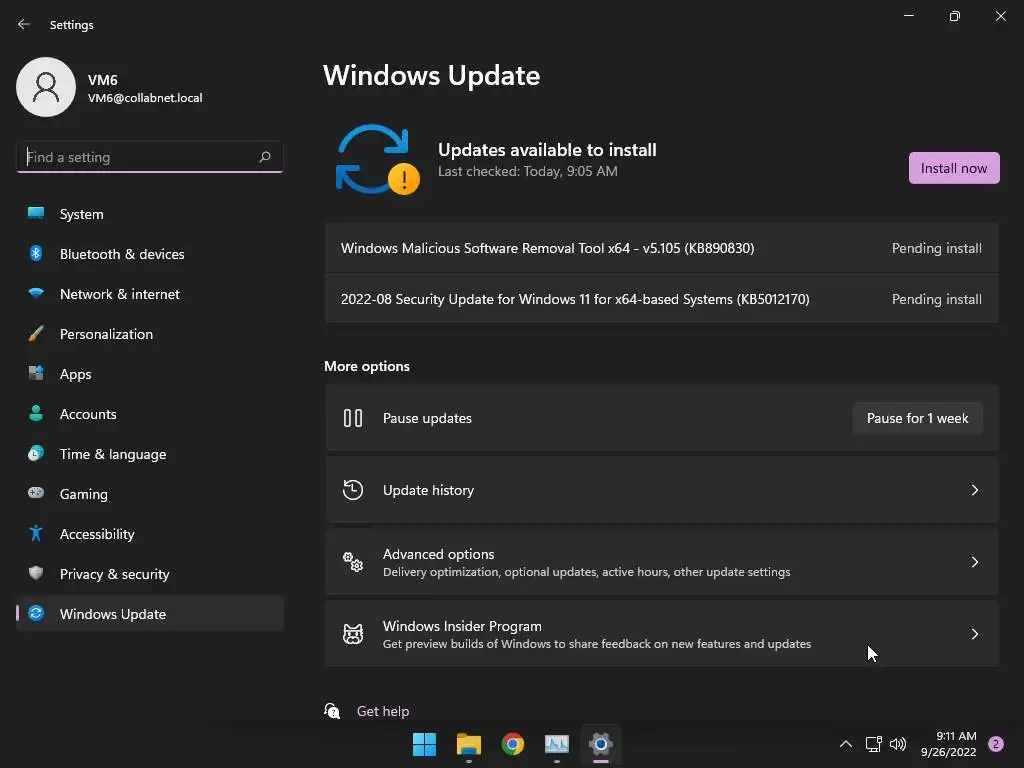Click the clock and date in taskbar
Image resolution: width=1024 pixels, height=768 pixels.
[948, 744]
